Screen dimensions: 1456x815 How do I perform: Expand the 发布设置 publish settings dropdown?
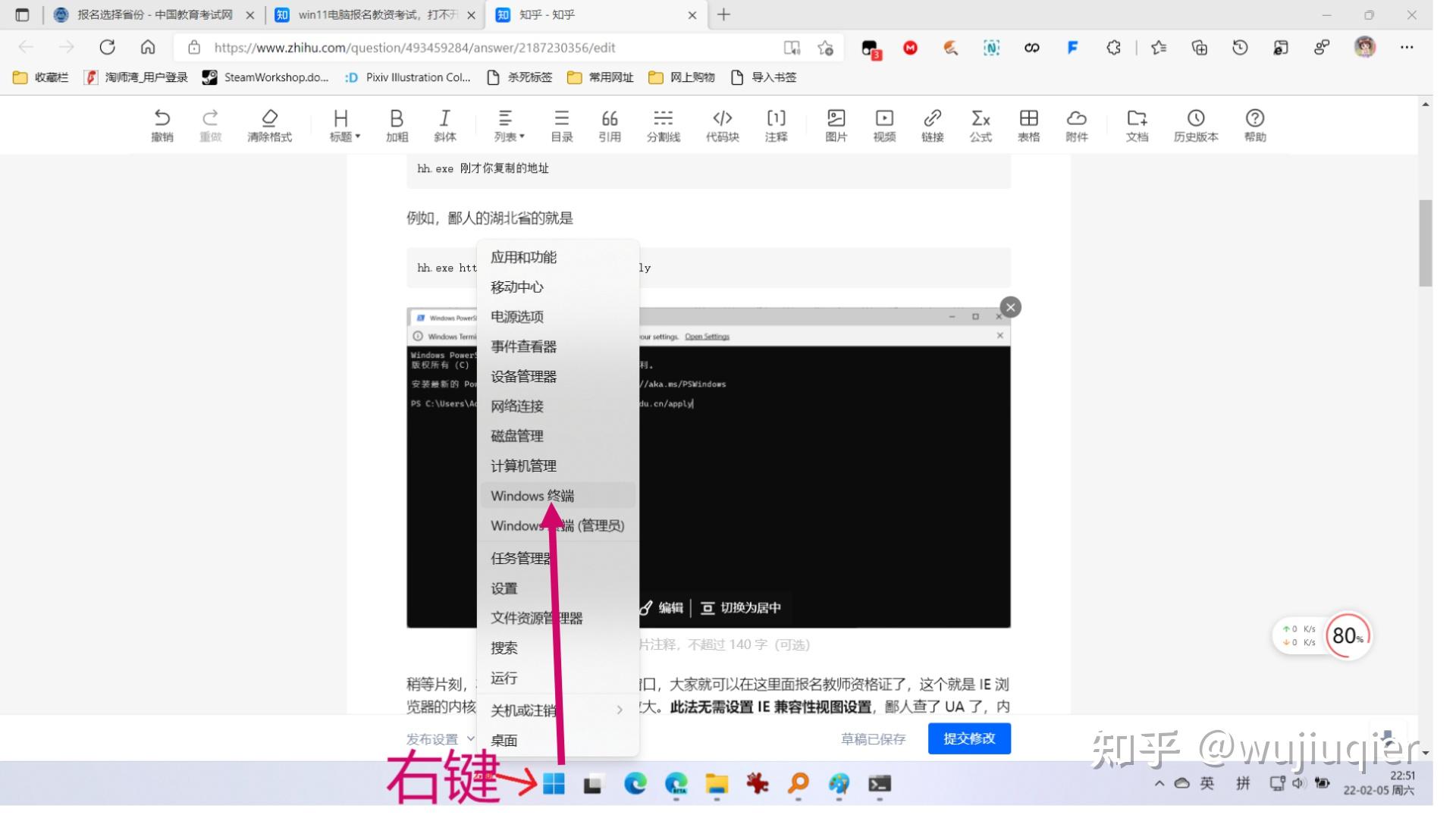[x=438, y=738]
